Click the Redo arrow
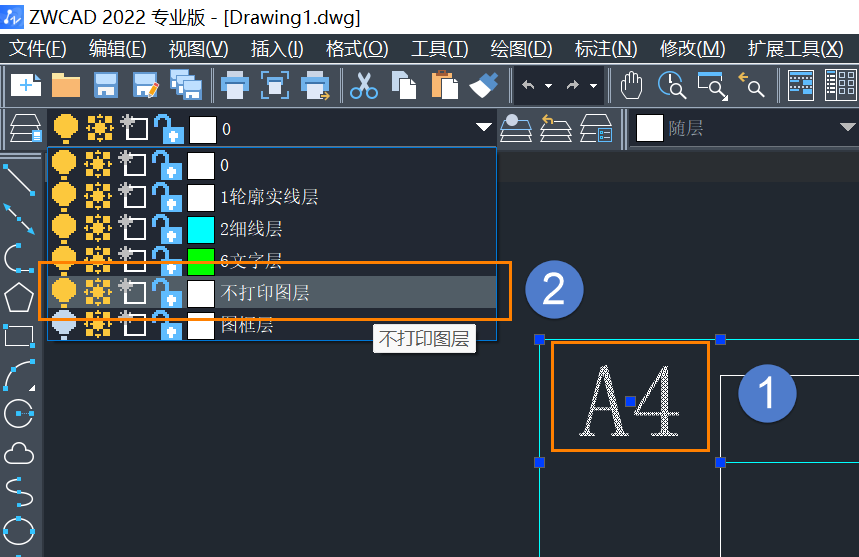 pyautogui.click(x=573, y=85)
